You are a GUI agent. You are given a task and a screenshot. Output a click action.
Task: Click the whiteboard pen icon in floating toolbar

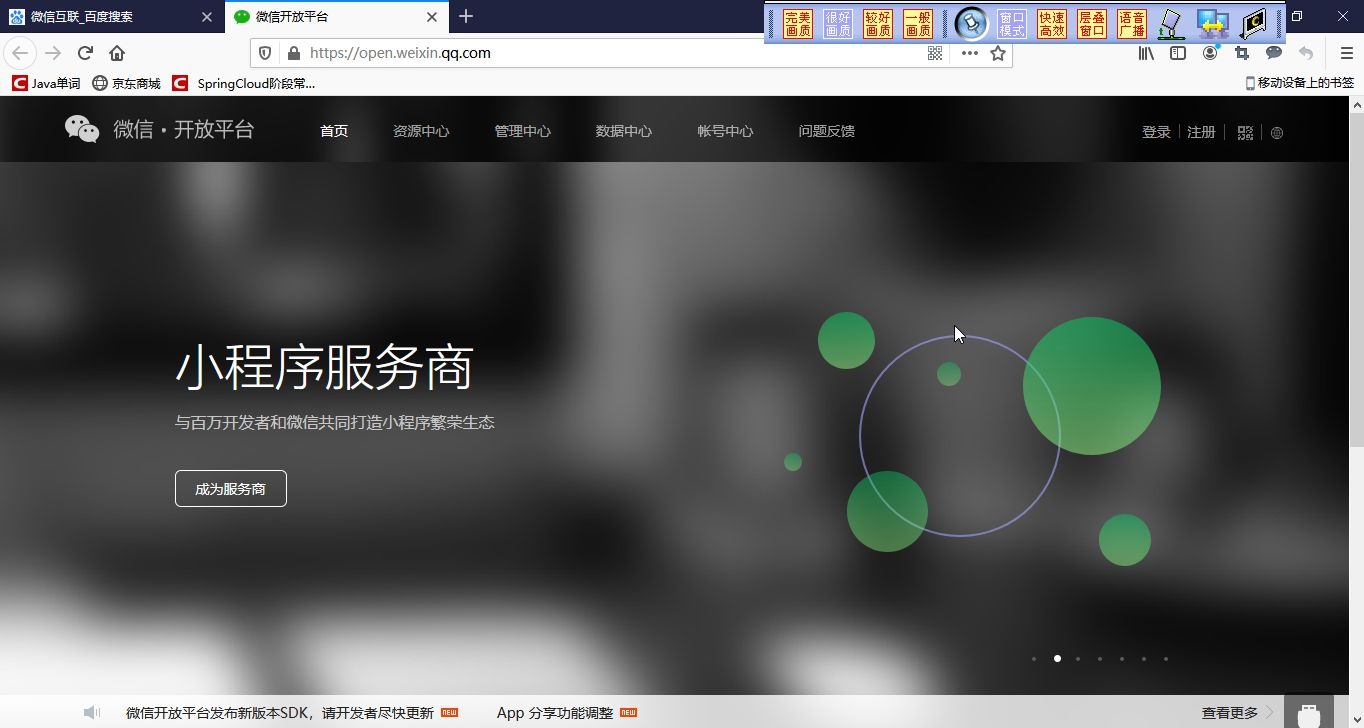click(x=1172, y=24)
